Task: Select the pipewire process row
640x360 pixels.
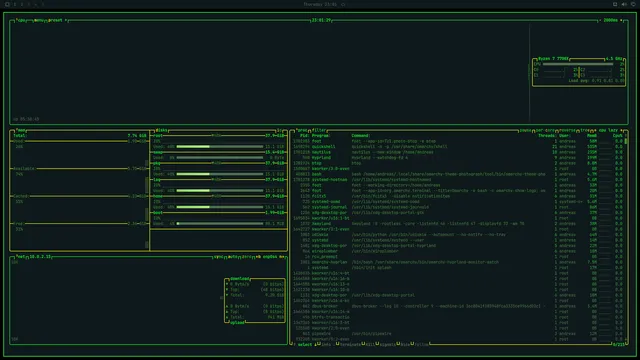Action: click(458, 334)
